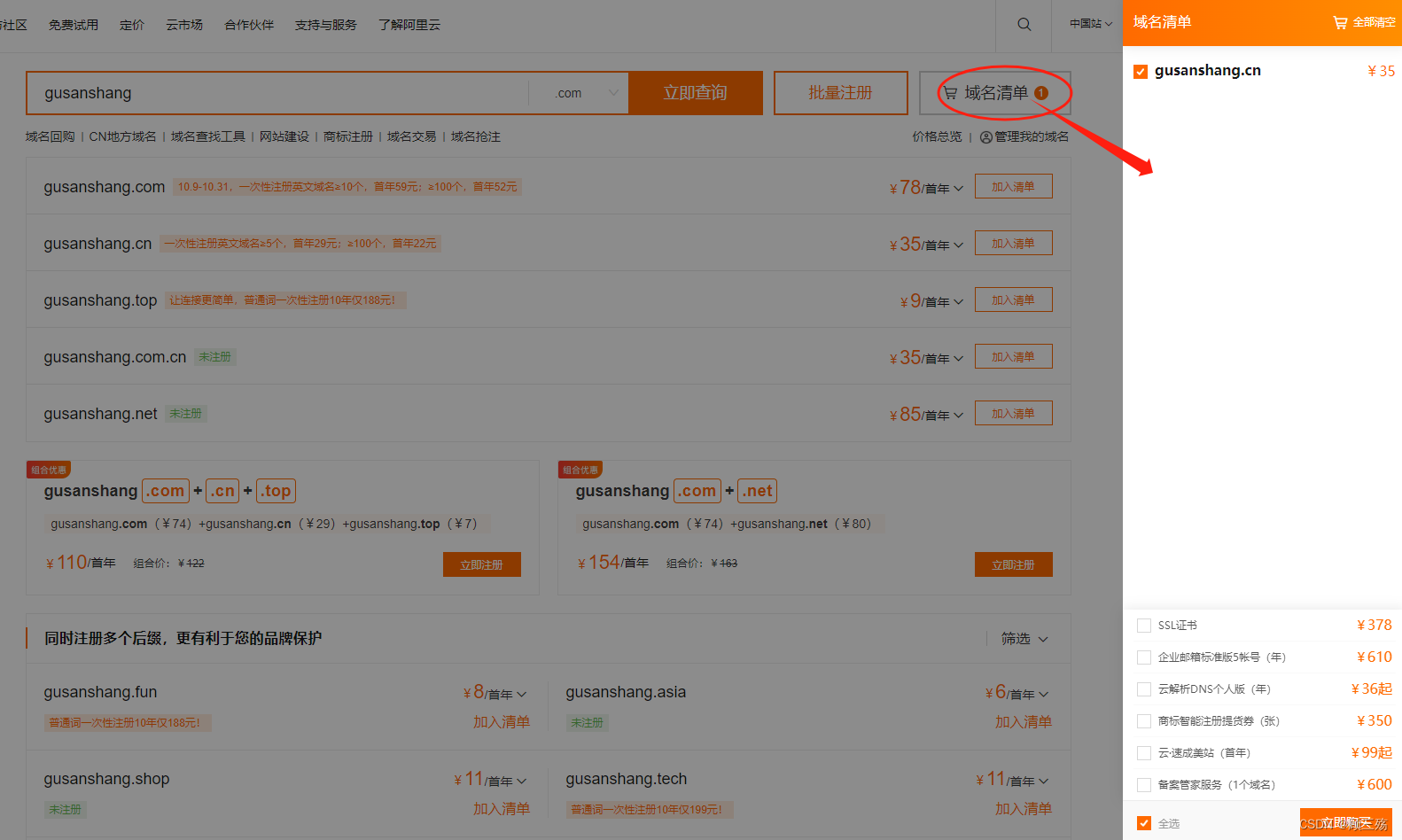This screenshot has height=840, width=1402.
Task: Open 支持与服务 in top navigation
Action: 326,25
